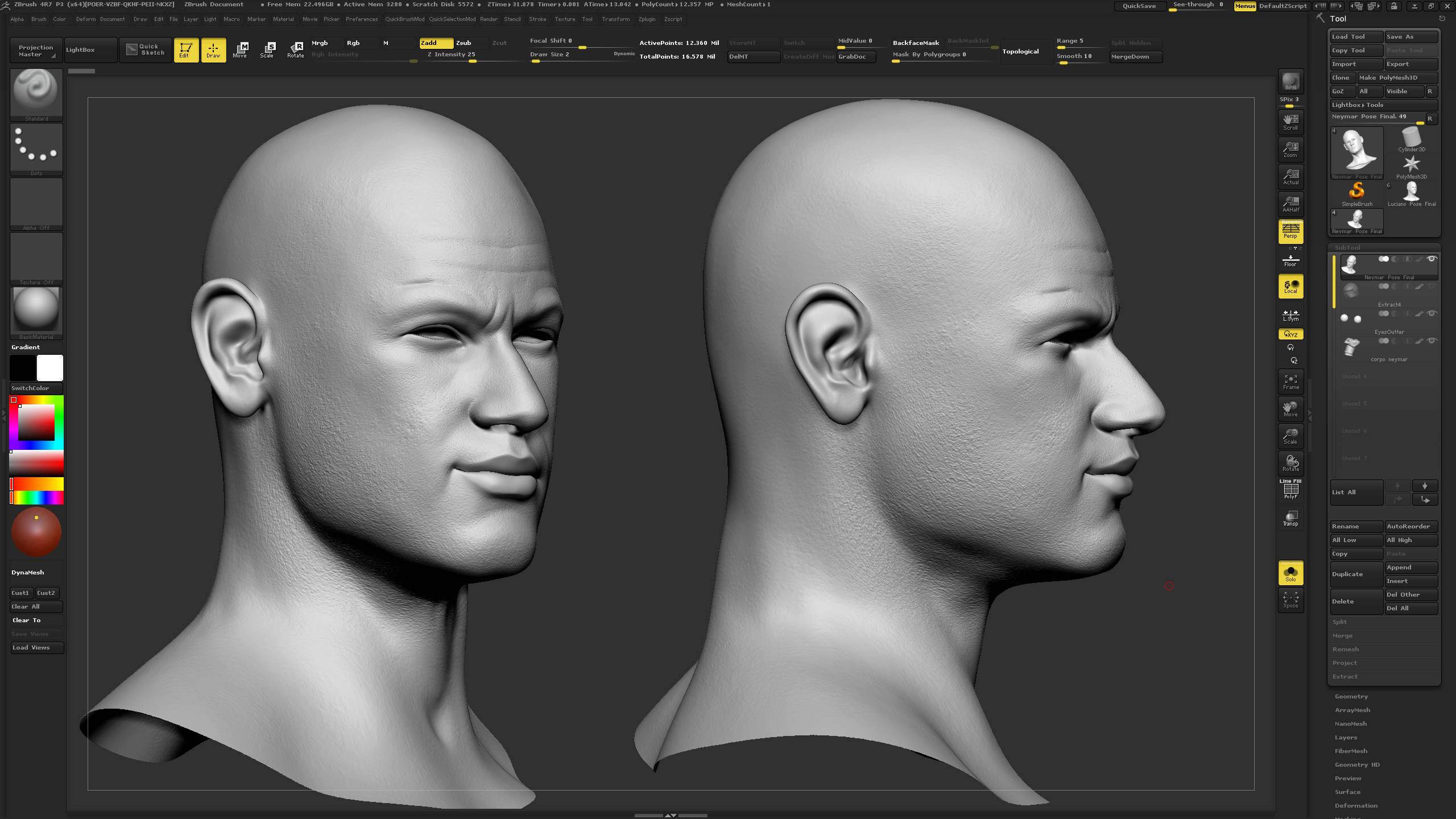Viewport: 1456px width, 819px height.
Task: Open the Brush menu
Action: click(x=39, y=19)
